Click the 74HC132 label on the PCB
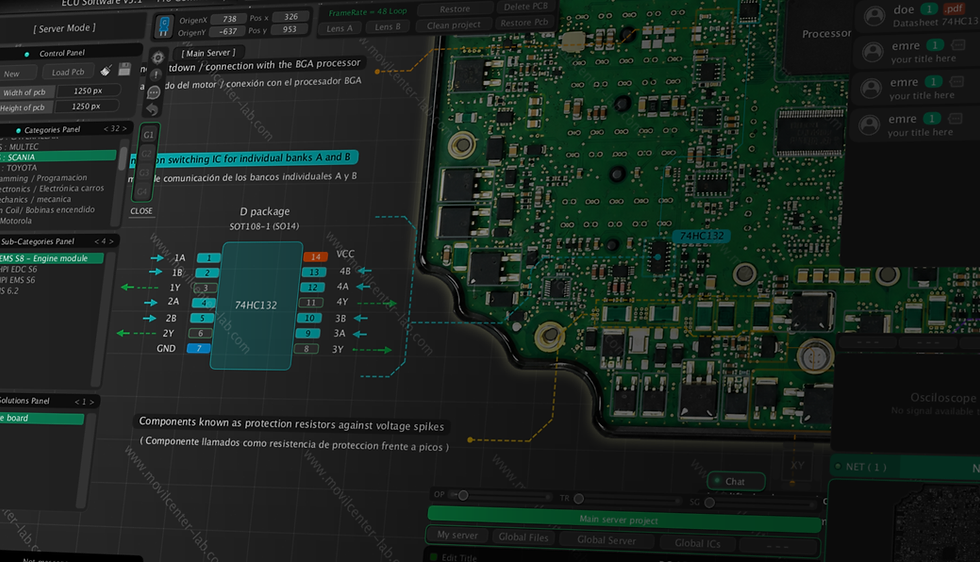The height and width of the screenshot is (562, 980). point(701,236)
